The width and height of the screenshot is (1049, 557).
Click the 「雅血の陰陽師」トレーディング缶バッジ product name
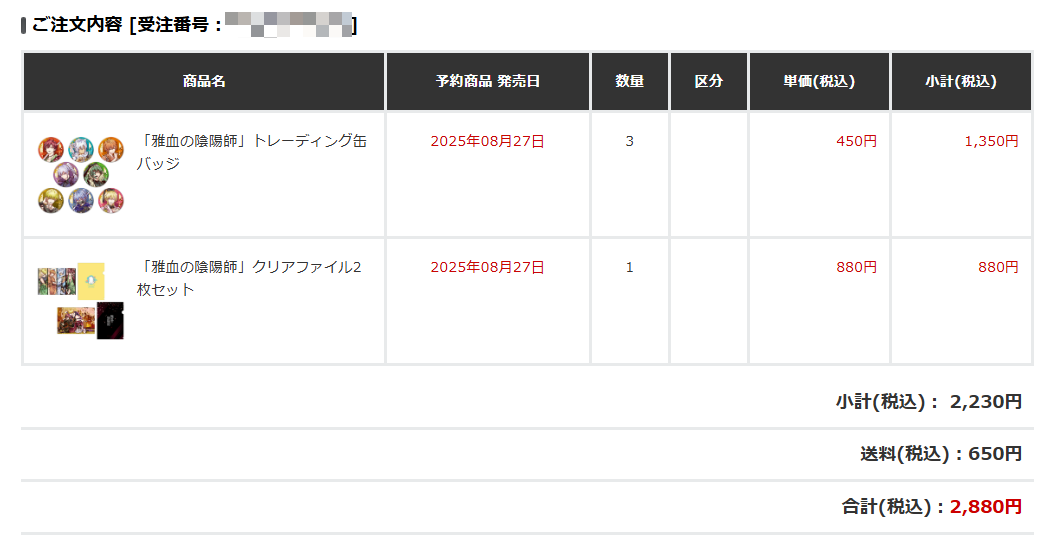252,152
